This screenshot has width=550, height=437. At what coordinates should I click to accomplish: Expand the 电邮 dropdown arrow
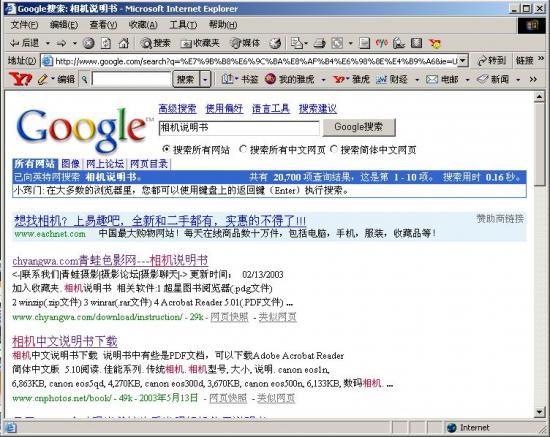[467, 80]
